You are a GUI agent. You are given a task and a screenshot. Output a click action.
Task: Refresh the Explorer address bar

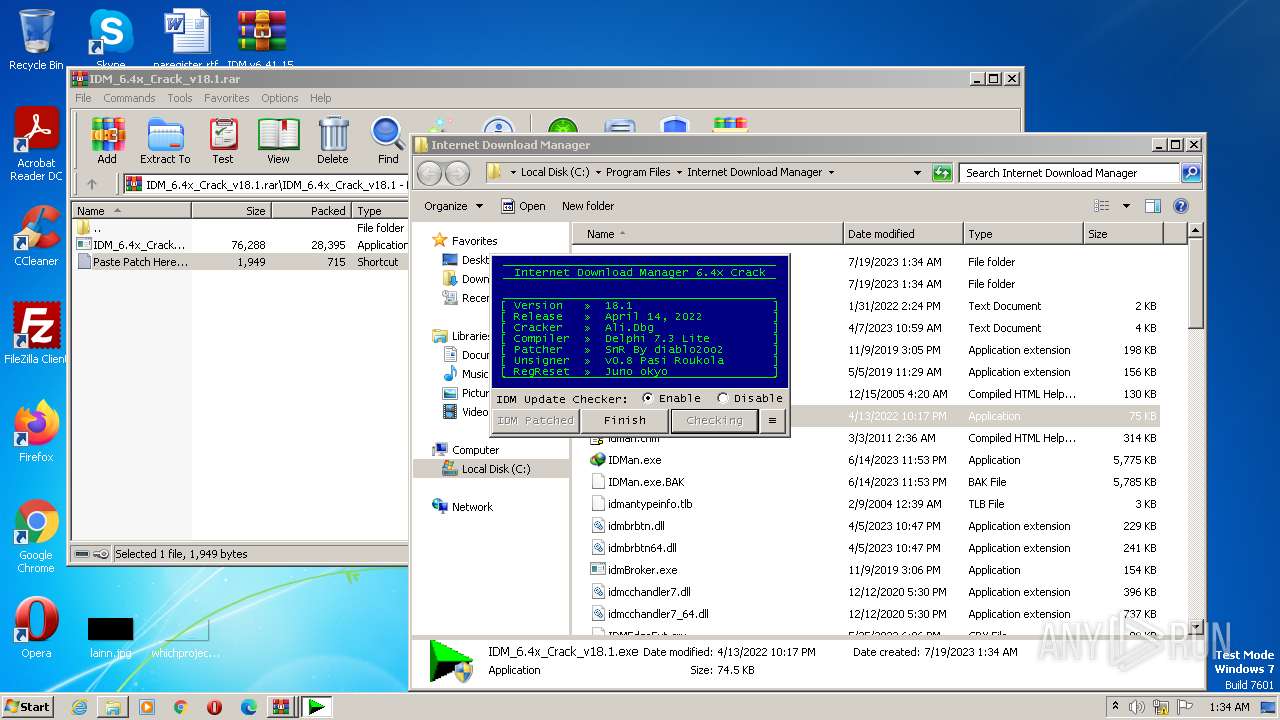click(x=941, y=173)
